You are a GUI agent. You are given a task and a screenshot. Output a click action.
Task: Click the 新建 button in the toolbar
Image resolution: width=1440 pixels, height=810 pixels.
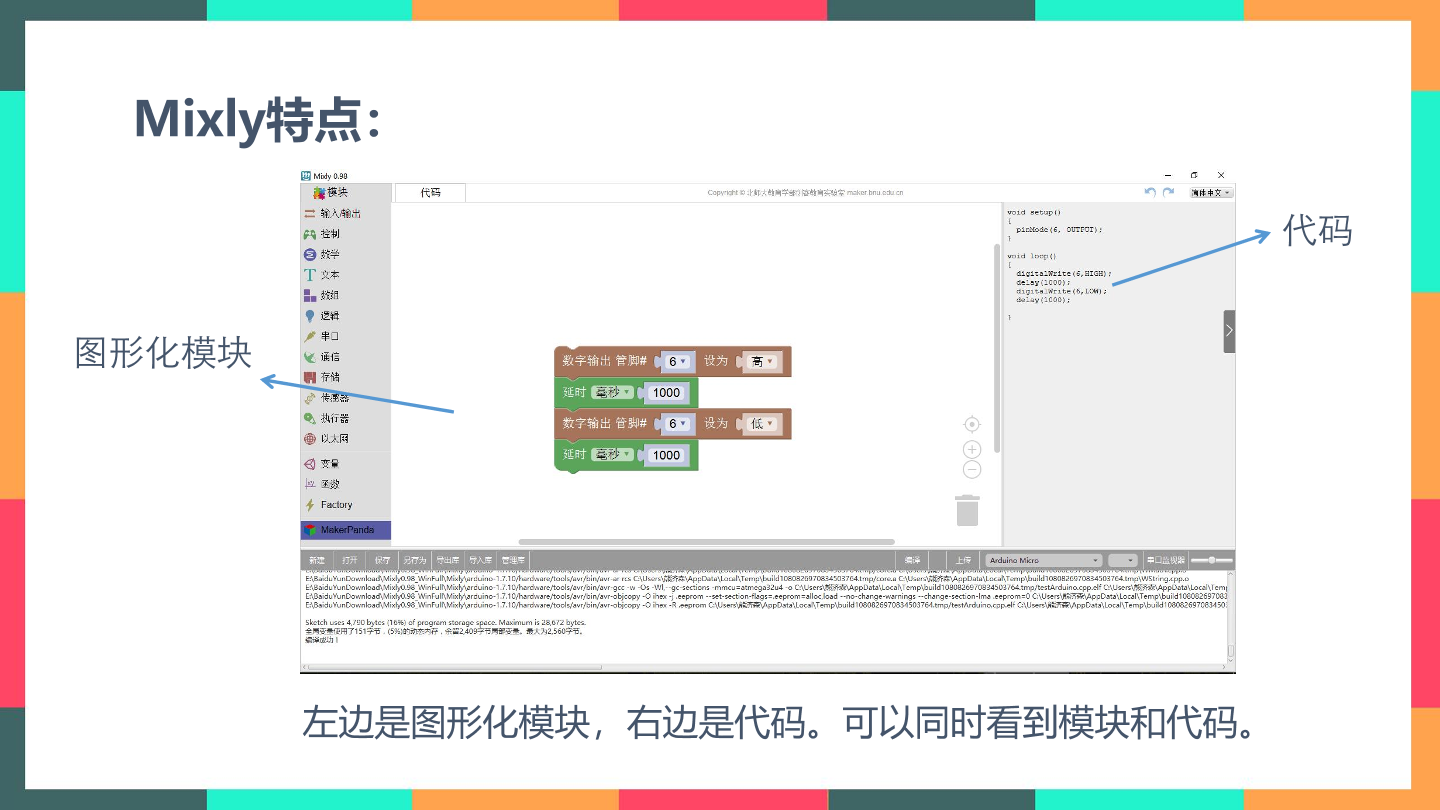point(316,560)
